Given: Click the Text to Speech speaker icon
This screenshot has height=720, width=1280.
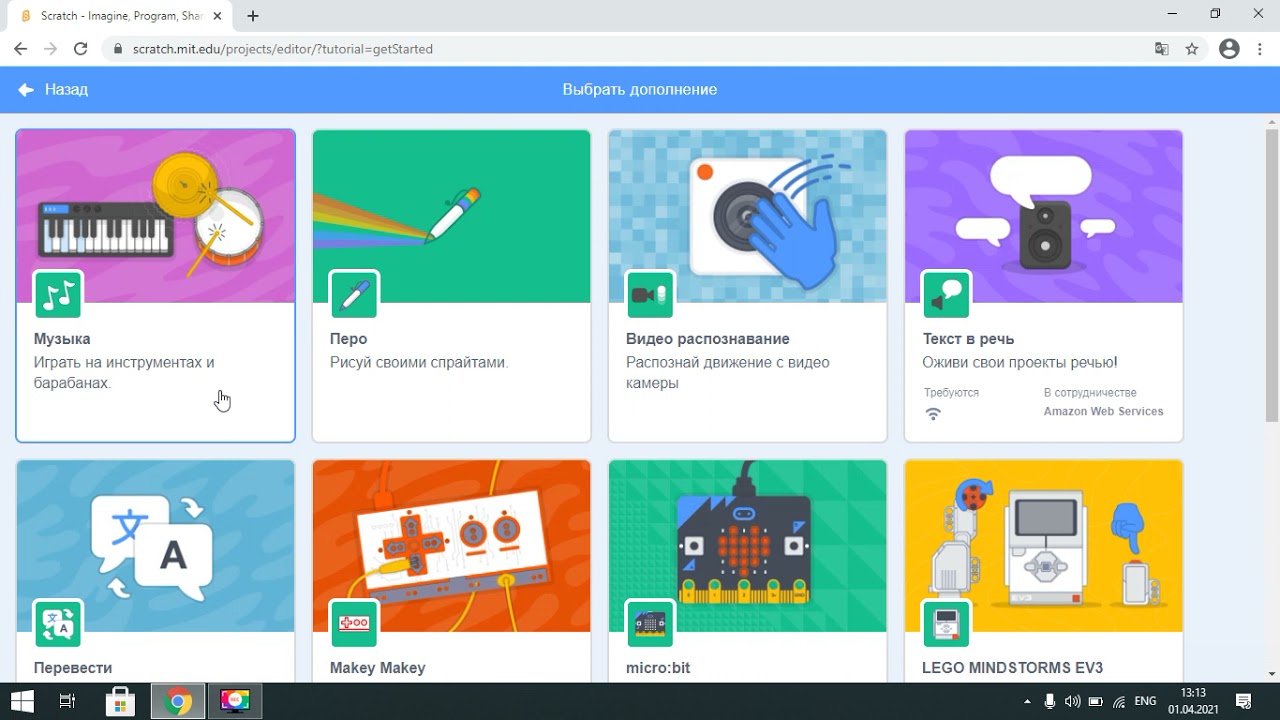Looking at the screenshot, I should point(946,295).
